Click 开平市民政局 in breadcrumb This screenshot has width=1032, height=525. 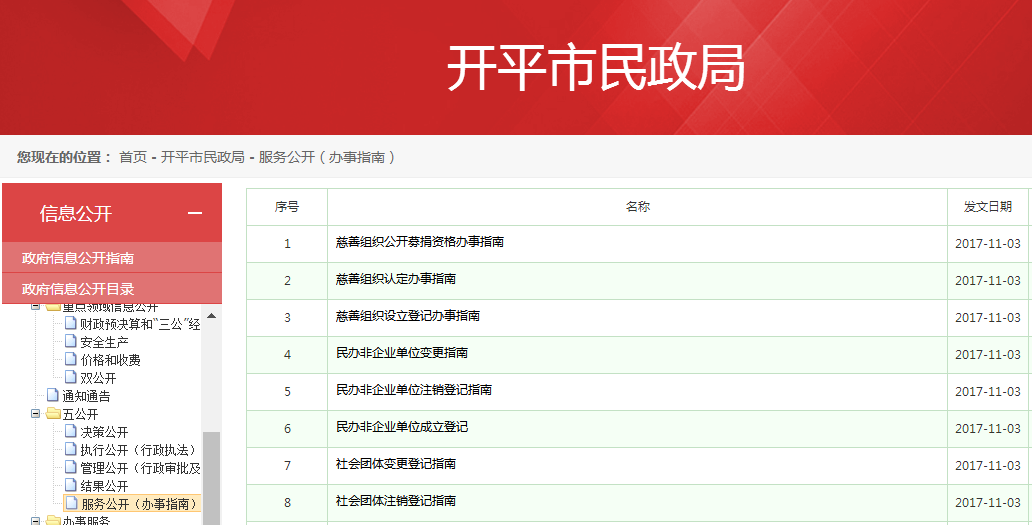click(x=202, y=157)
